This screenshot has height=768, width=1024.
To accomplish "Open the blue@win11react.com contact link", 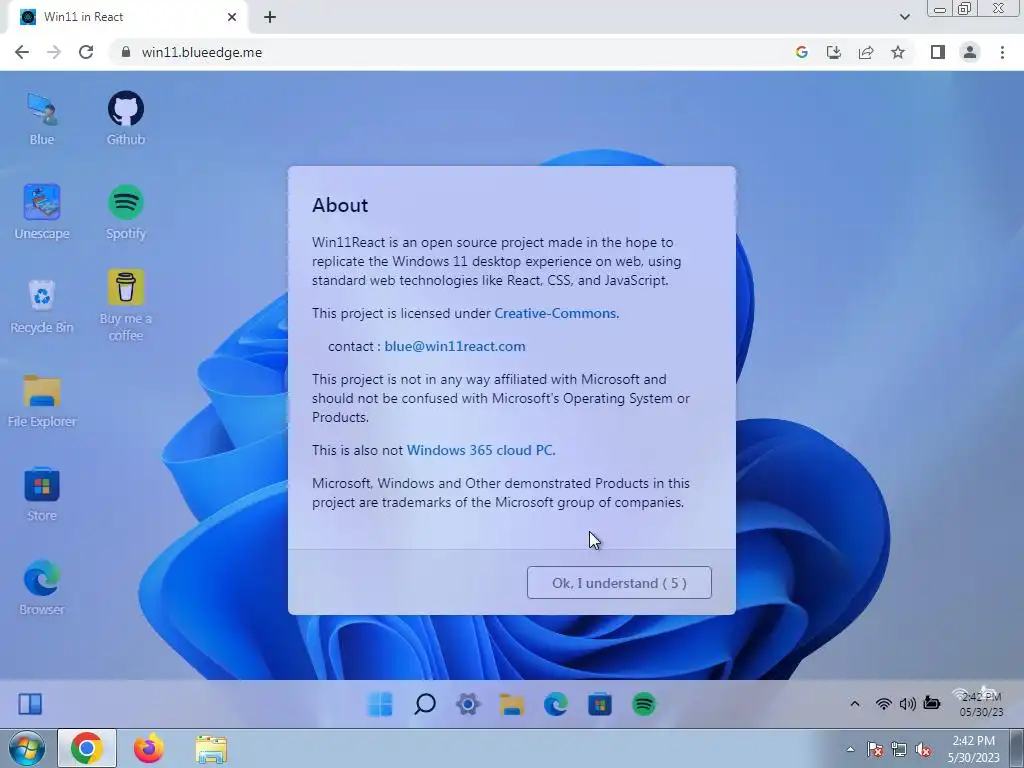I will click(x=455, y=346).
